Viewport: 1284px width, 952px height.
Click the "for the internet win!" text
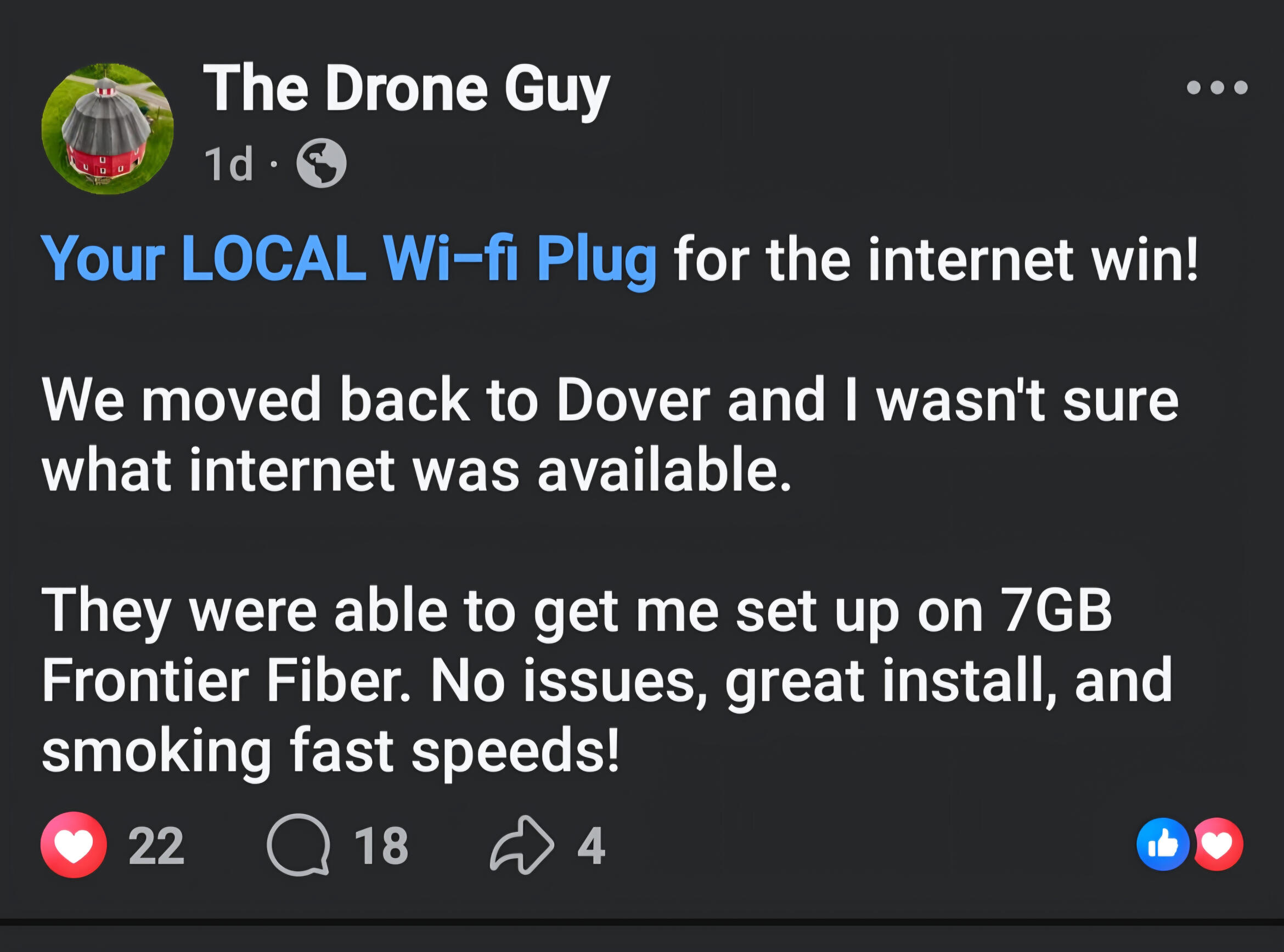pyautogui.click(x=936, y=258)
